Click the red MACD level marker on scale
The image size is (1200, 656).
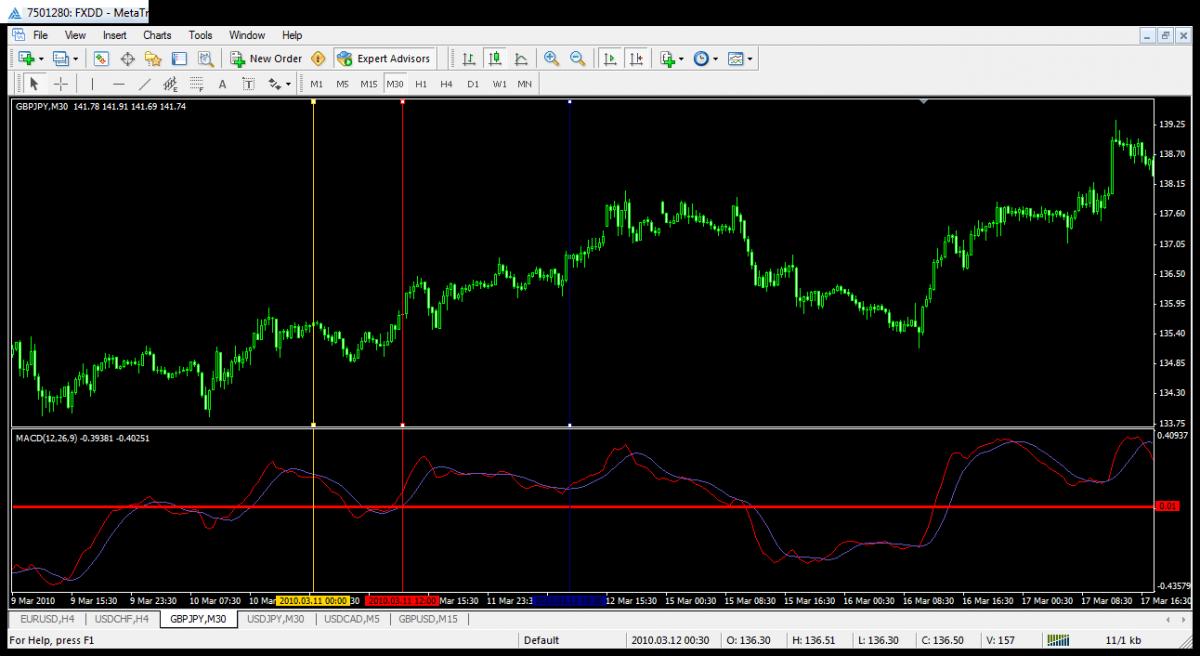(x=1167, y=507)
